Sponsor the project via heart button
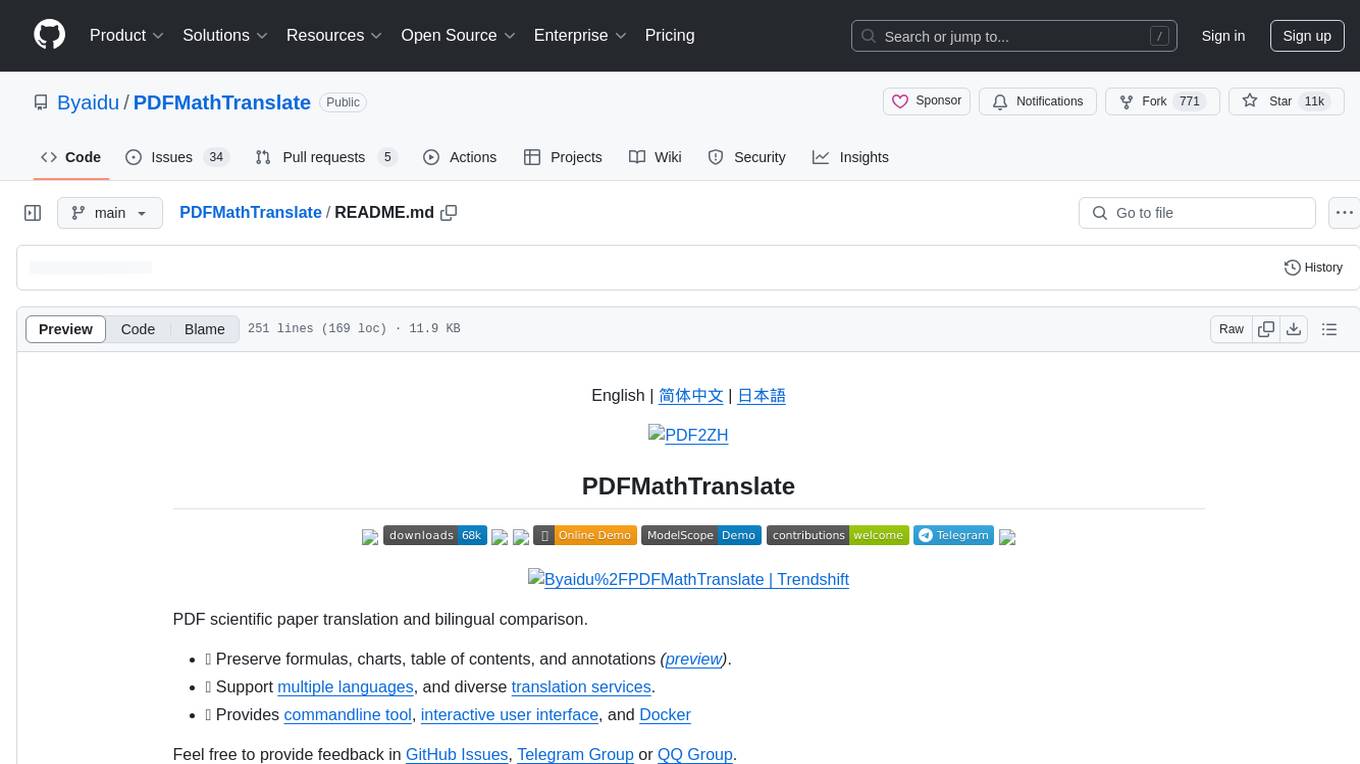1360x764 pixels. pyautogui.click(x=927, y=101)
